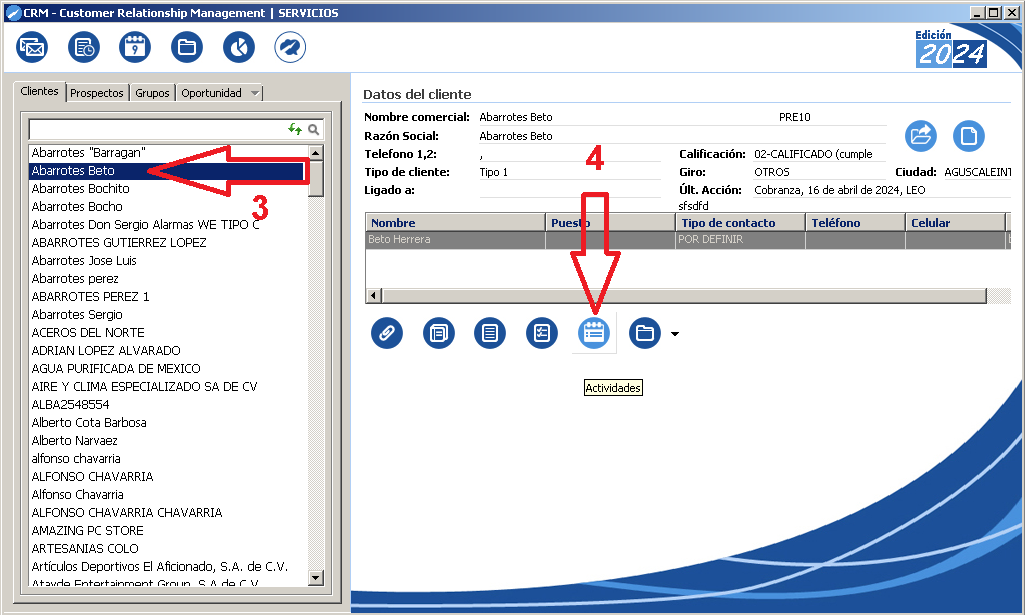Expand the dropdown arrow beside folder icon

pos(674,334)
